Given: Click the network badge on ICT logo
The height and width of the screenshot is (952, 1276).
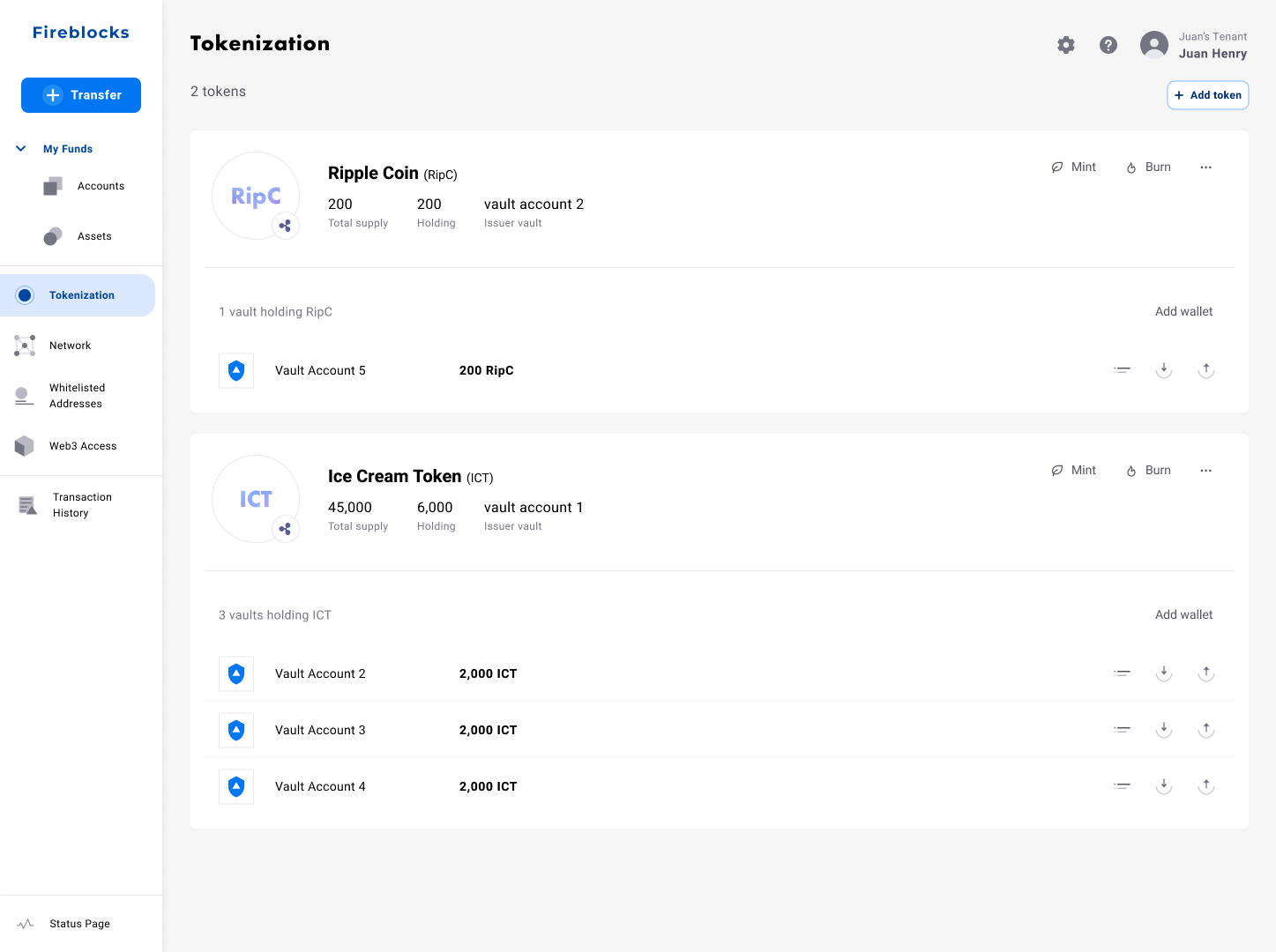Looking at the screenshot, I should pos(285,529).
